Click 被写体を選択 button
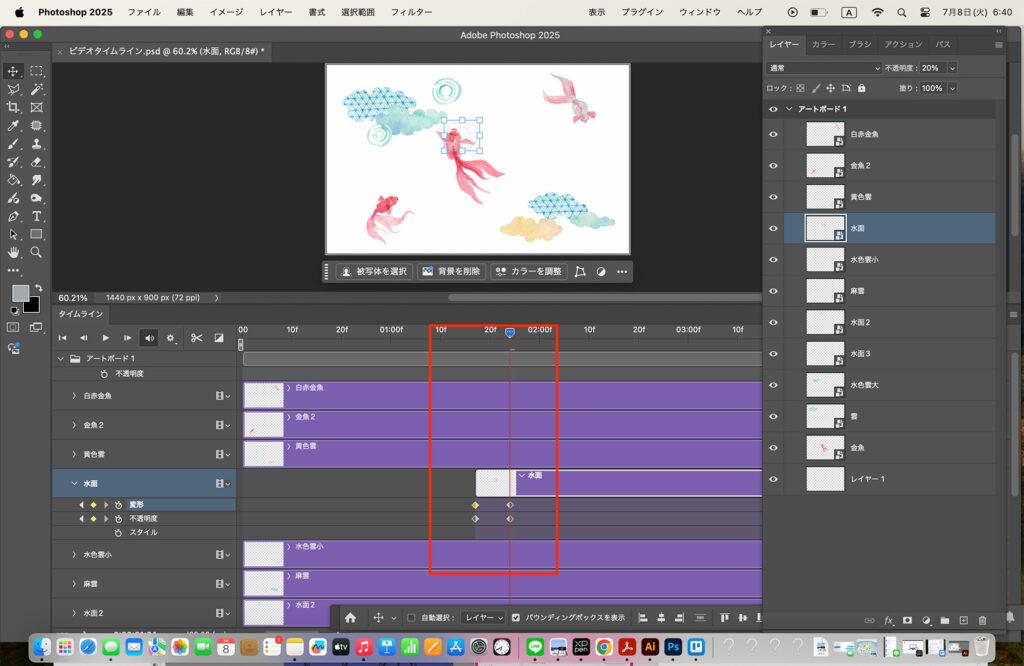This screenshot has width=1024, height=666. (374, 272)
